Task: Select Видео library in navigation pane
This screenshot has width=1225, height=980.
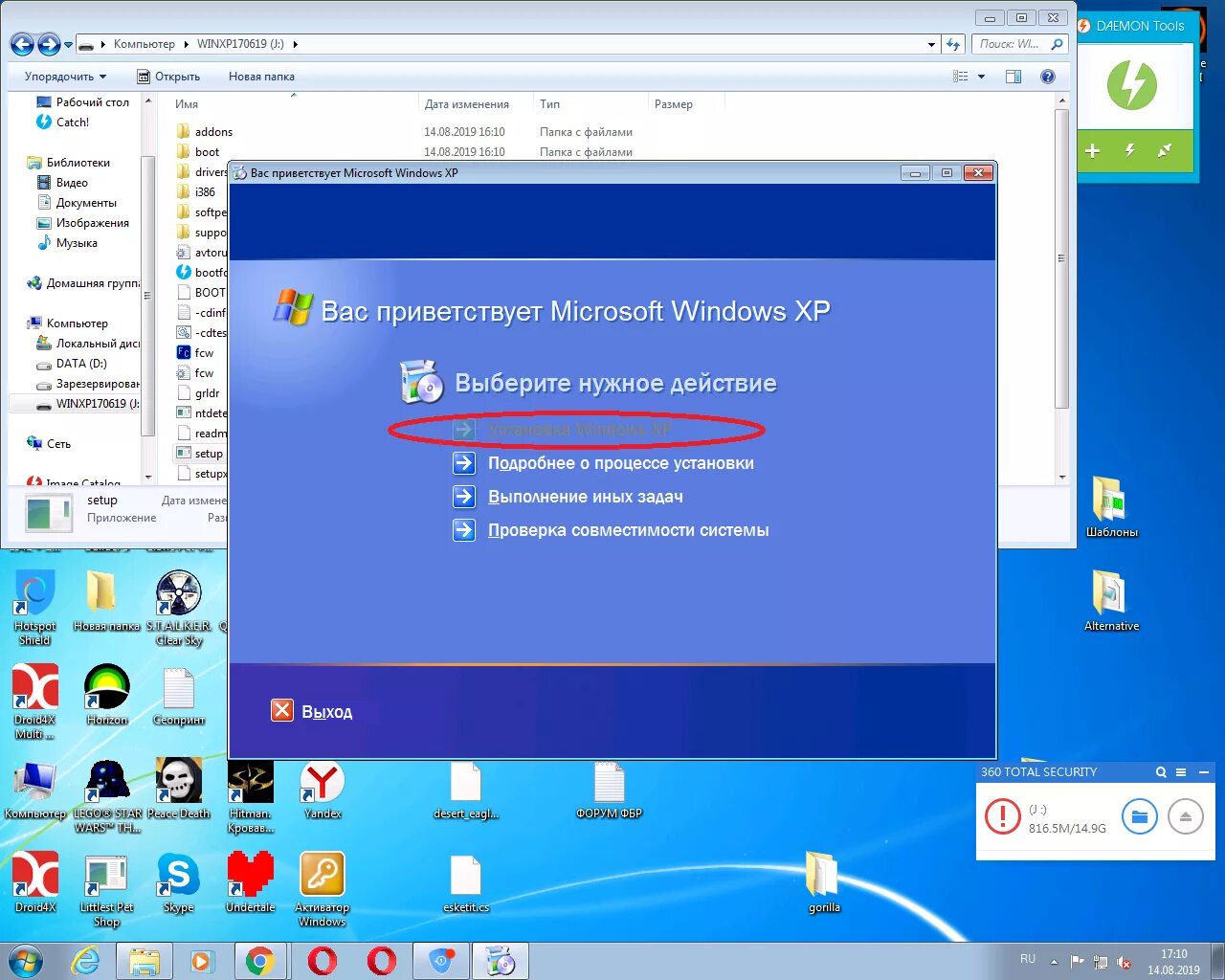Action: 62,183
